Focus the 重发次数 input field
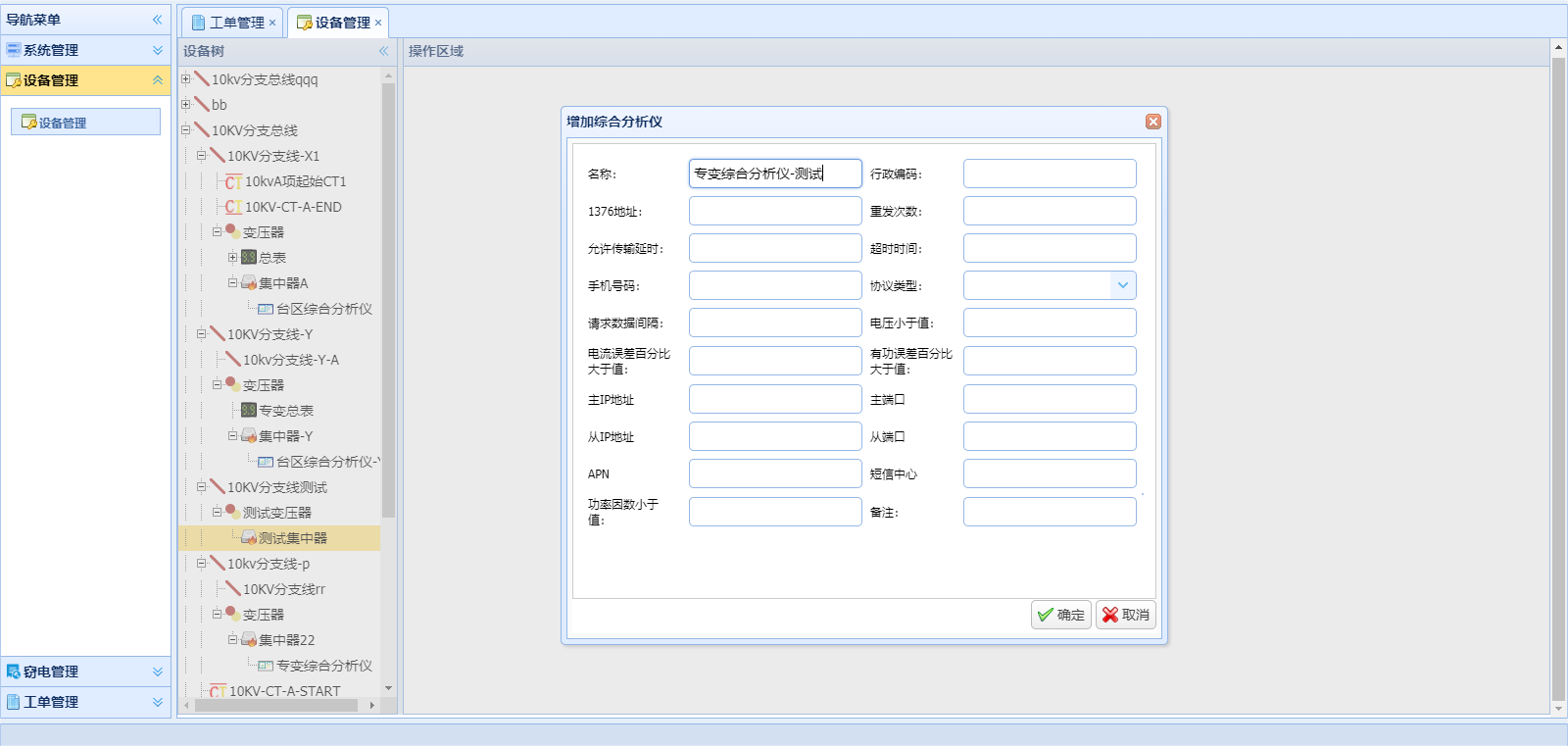 [x=1050, y=211]
